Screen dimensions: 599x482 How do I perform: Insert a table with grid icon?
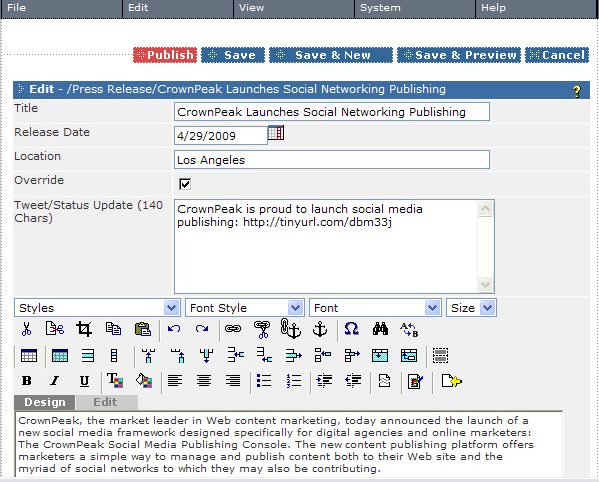[29, 356]
